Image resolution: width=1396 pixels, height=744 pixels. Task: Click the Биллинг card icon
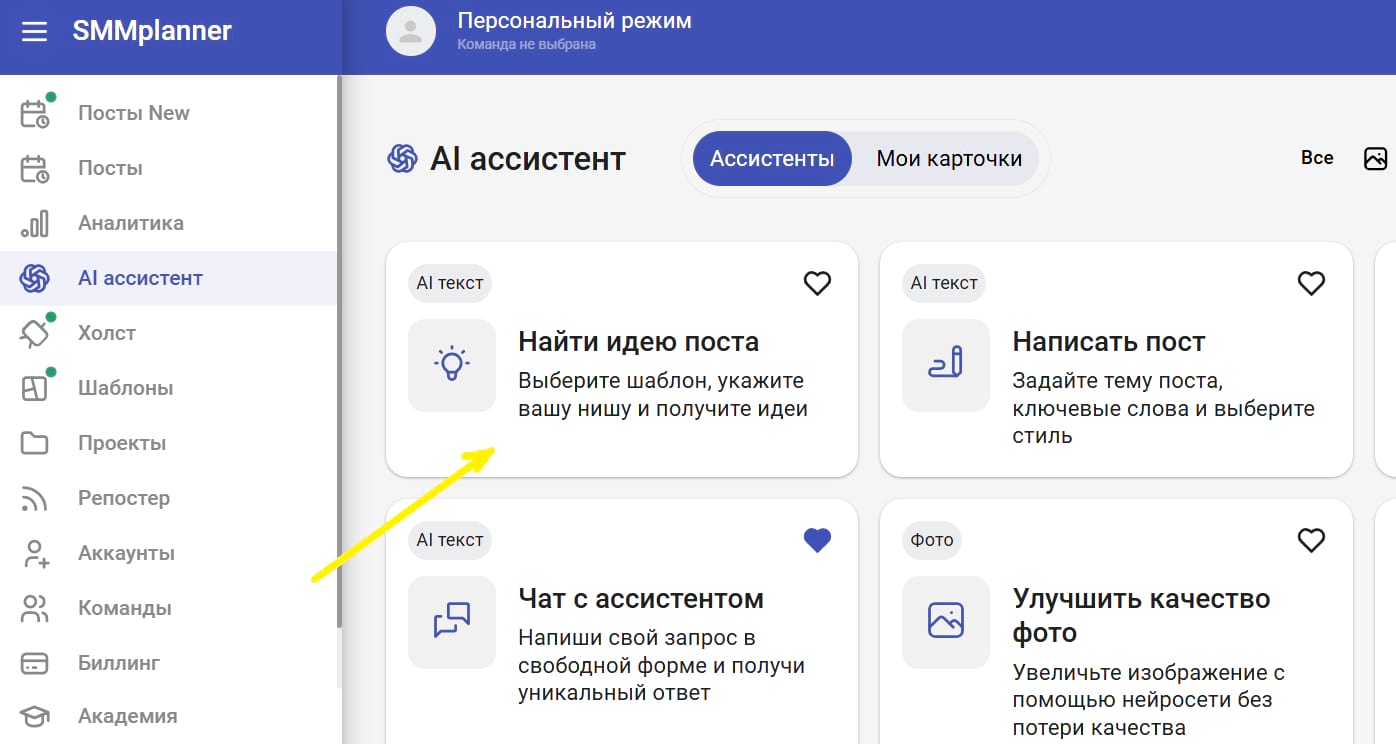tap(35, 663)
